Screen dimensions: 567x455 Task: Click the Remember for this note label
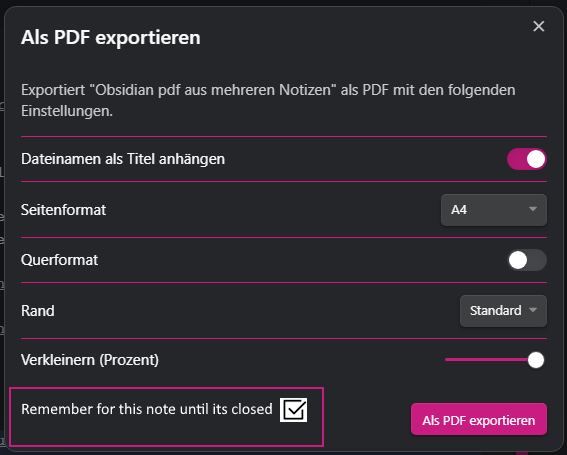tap(146, 409)
